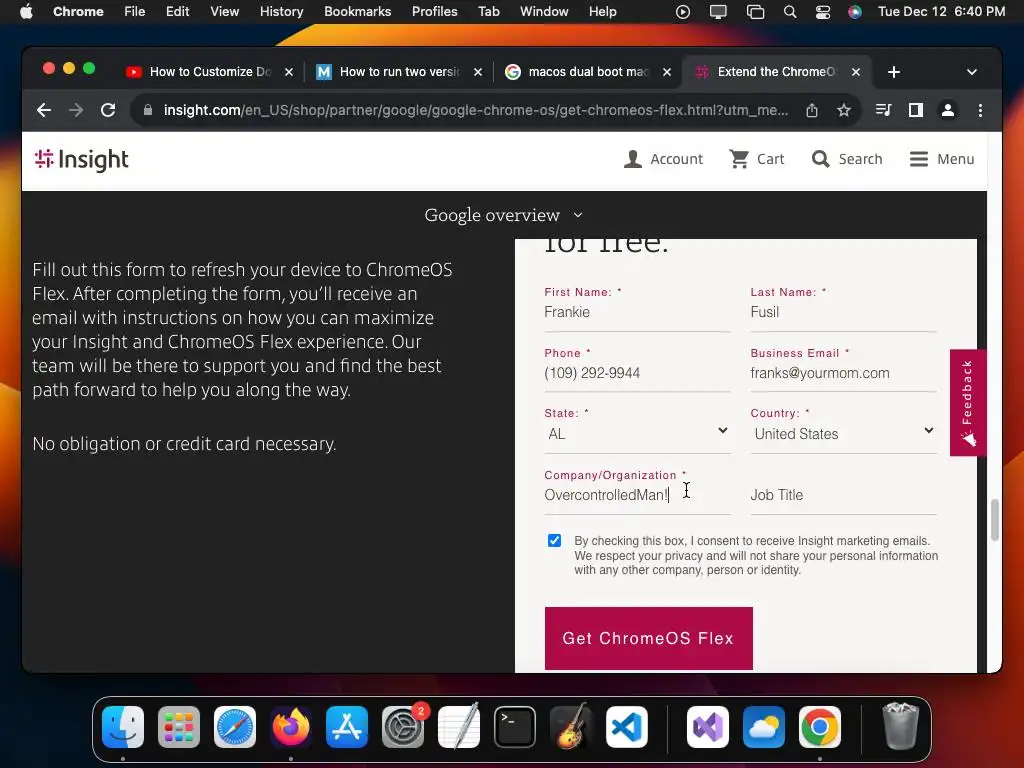Open Safari from the Dock
This screenshot has width=1024, height=768.
point(235,727)
